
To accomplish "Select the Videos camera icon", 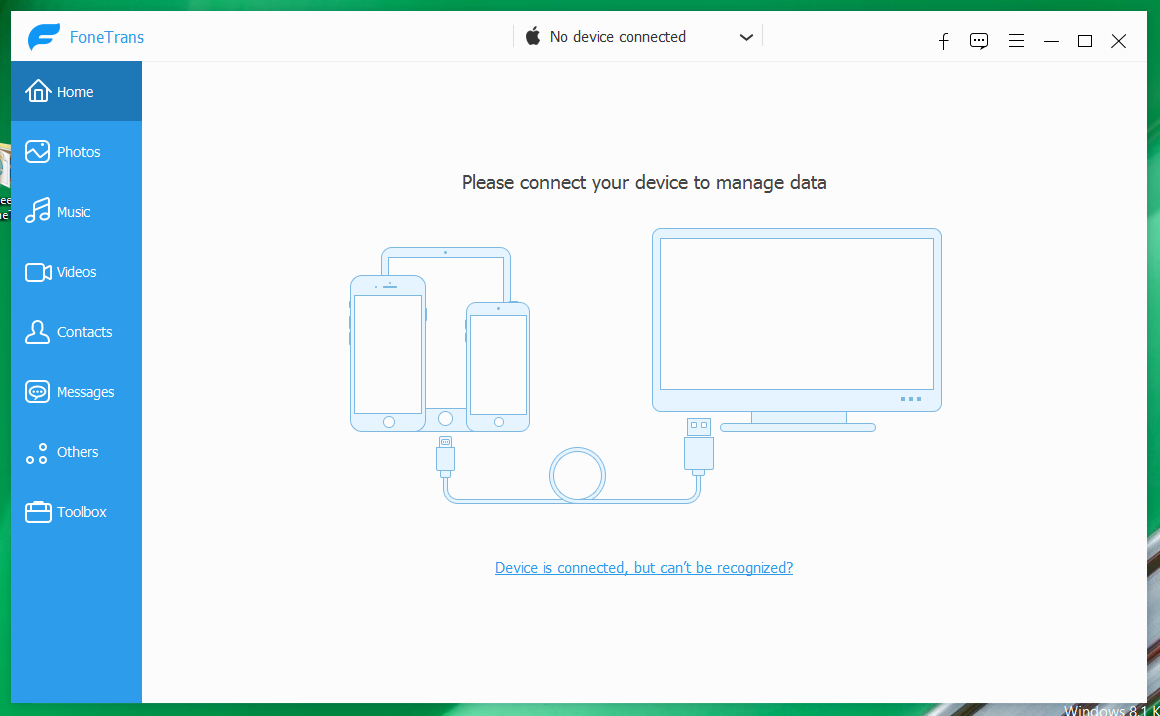I will click(38, 272).
